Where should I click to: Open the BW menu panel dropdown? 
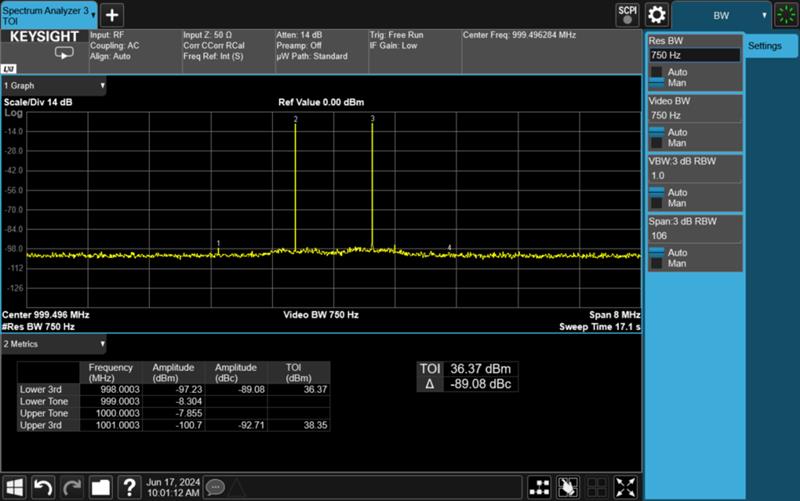coord(723,15)
